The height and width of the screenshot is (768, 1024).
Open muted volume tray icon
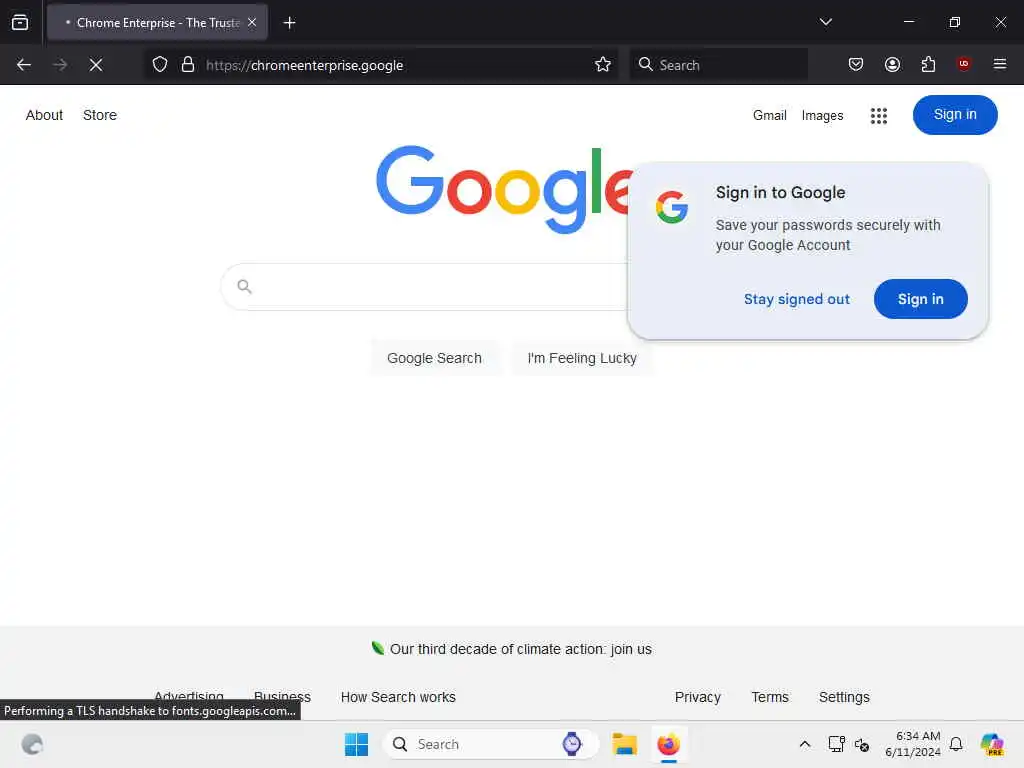click(x=862, y=745)
